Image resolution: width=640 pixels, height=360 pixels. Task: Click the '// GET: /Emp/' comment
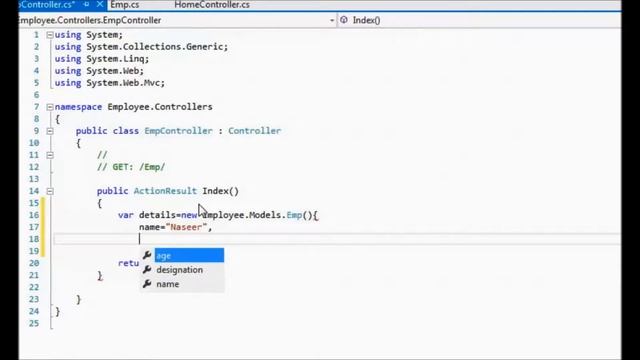[x=131, y=167]
